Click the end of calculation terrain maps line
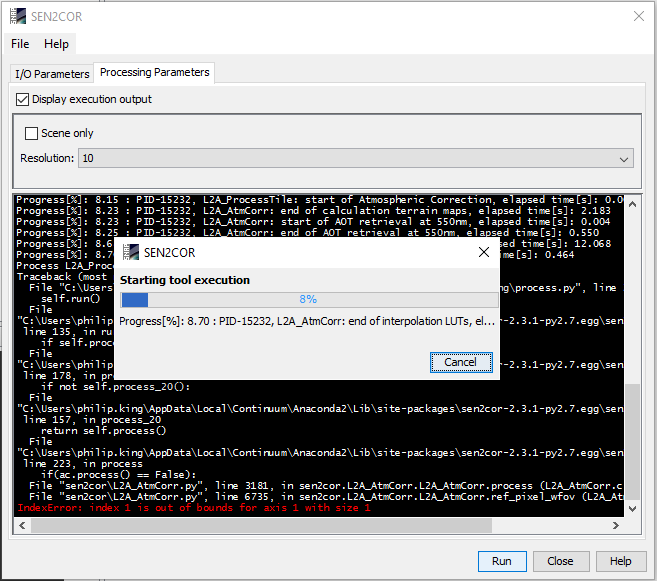 pyautogui.click(x=313, y=211)
